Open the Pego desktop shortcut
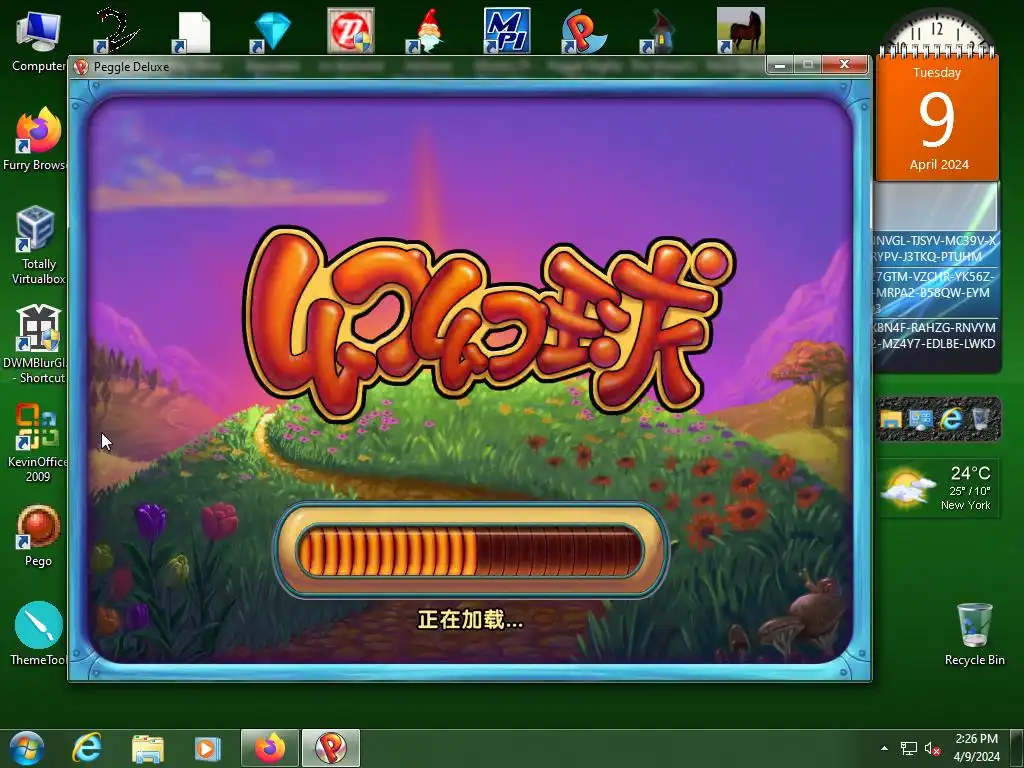The image size is (1024, 768). pos(38,536)
